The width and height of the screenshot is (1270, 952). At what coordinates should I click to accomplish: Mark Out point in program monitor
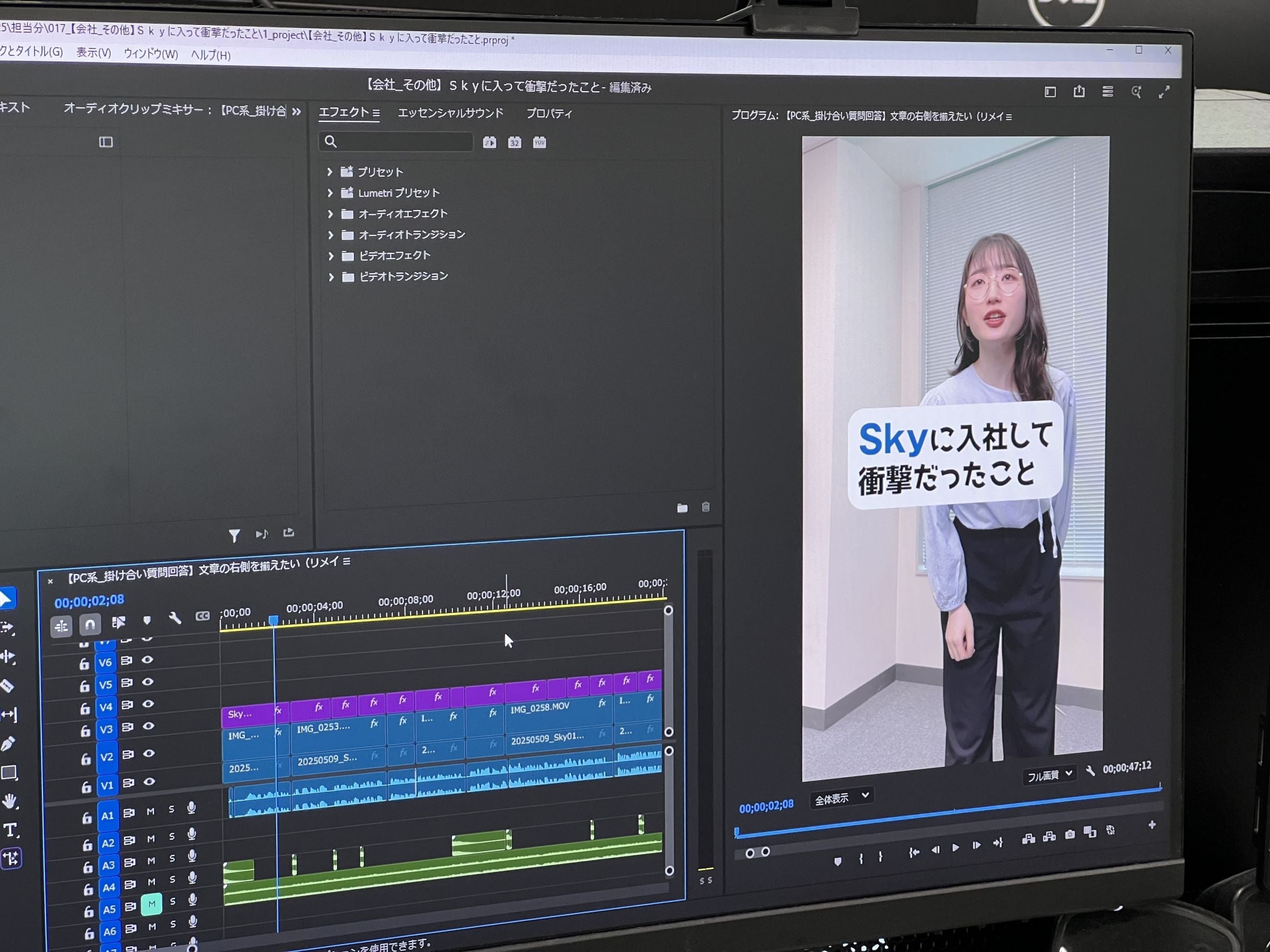point(880,856)
